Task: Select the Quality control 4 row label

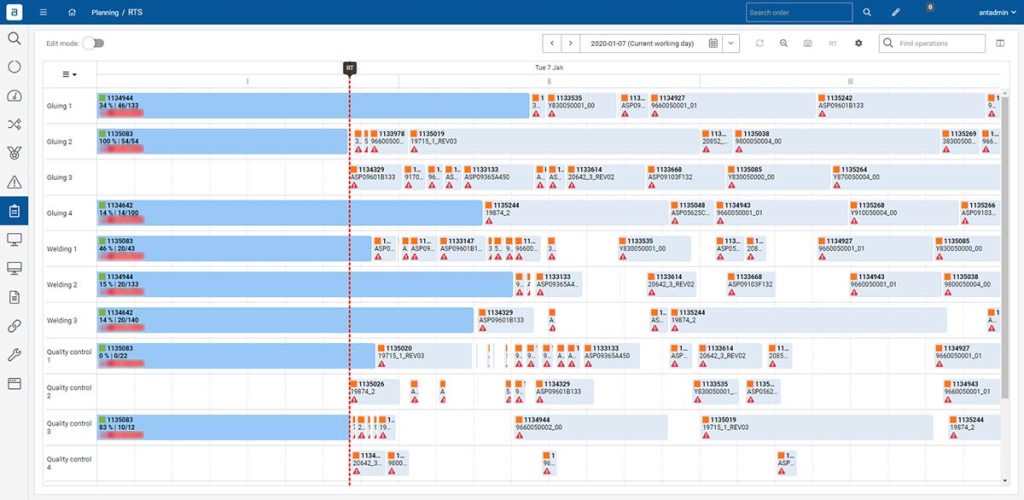Action: click(x=69, y=463)
